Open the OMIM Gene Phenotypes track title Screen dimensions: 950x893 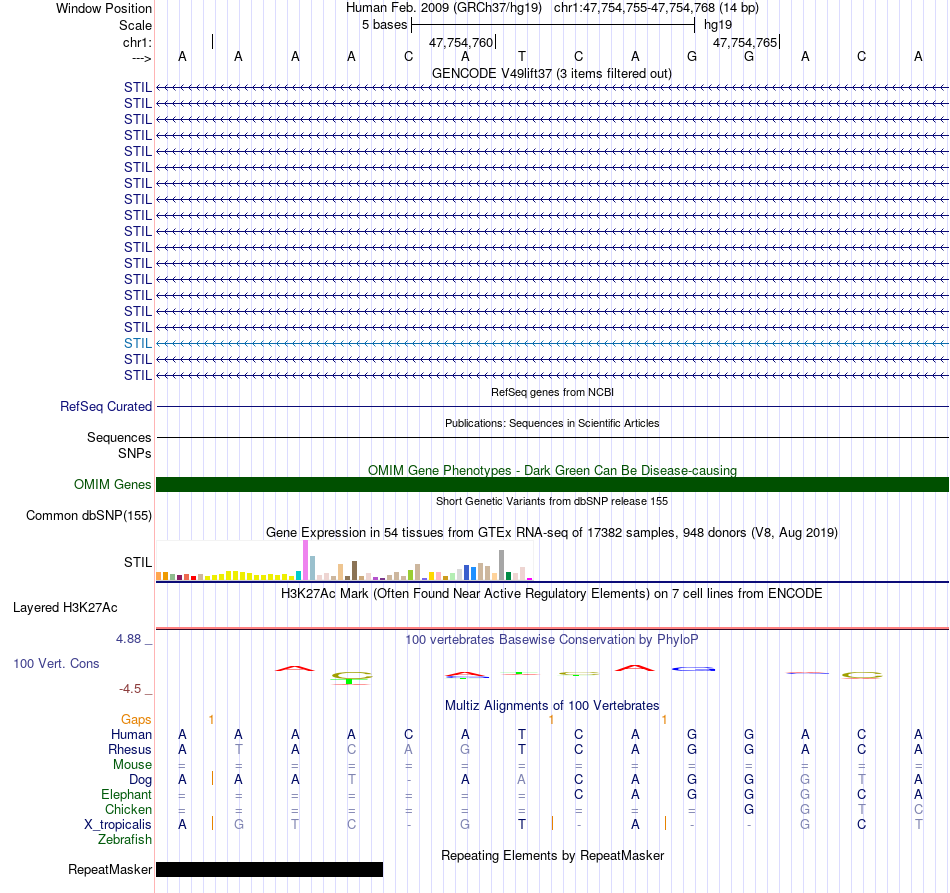point(552,470)
